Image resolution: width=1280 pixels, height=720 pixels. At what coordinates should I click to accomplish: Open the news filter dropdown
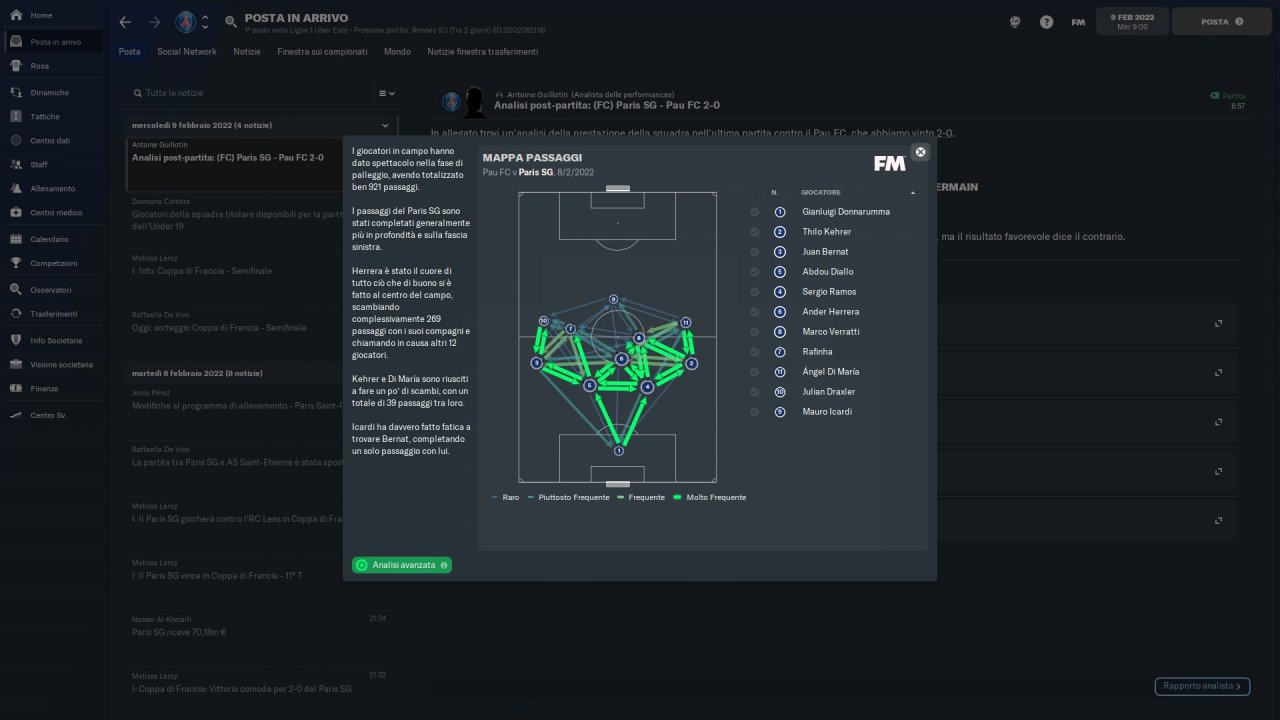[x=387, y=93]
